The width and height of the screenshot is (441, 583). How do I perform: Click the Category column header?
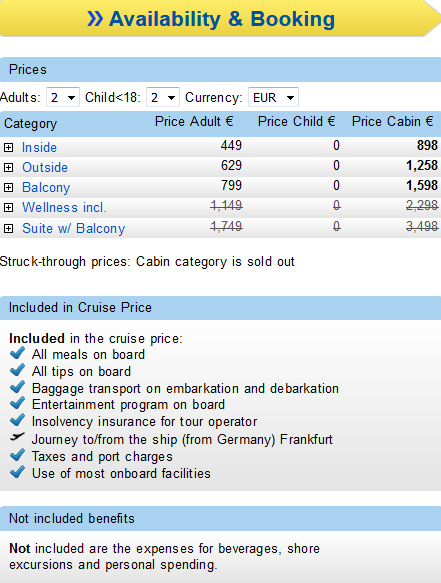coord(30,123)
